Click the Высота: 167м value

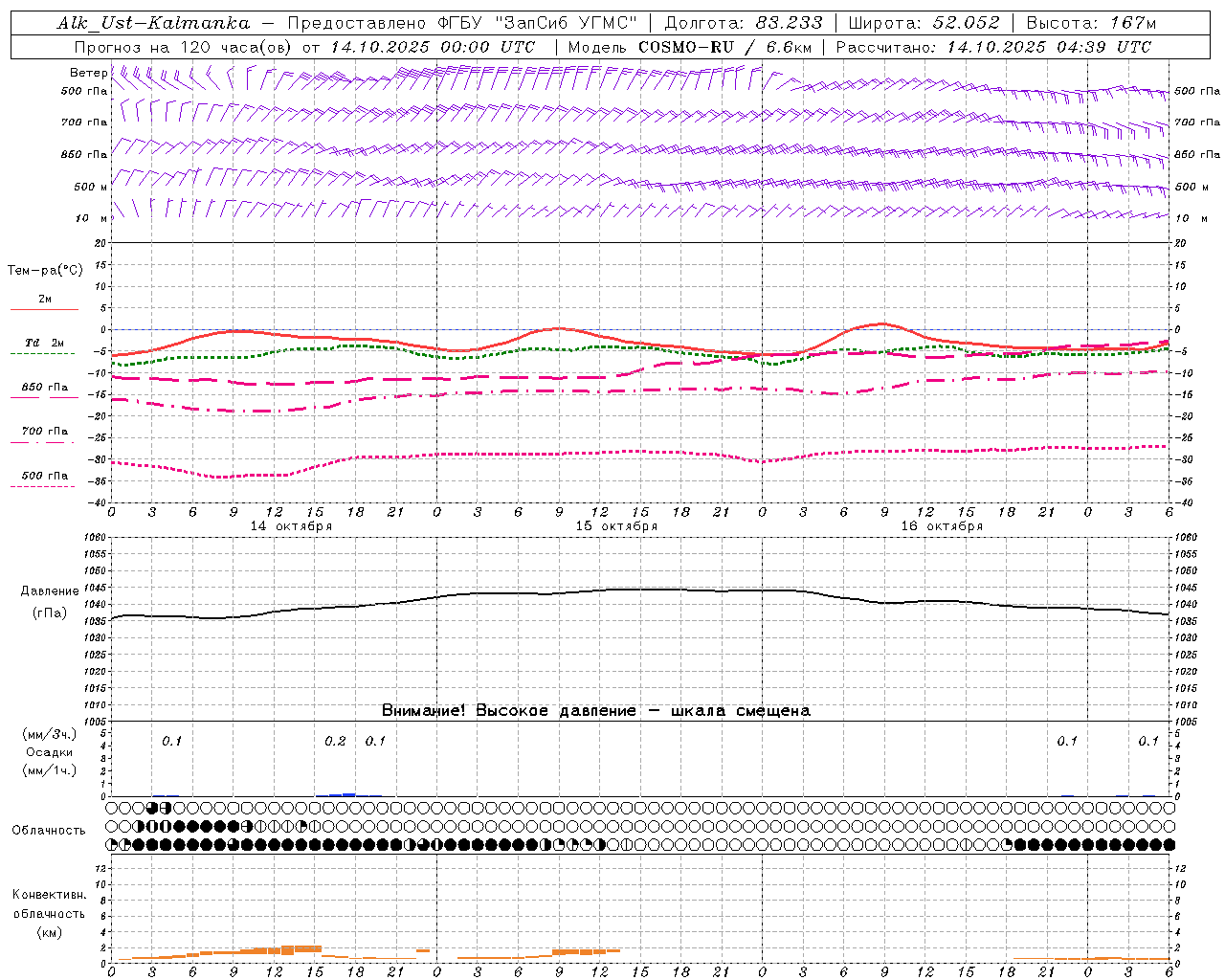[1091, 23]
